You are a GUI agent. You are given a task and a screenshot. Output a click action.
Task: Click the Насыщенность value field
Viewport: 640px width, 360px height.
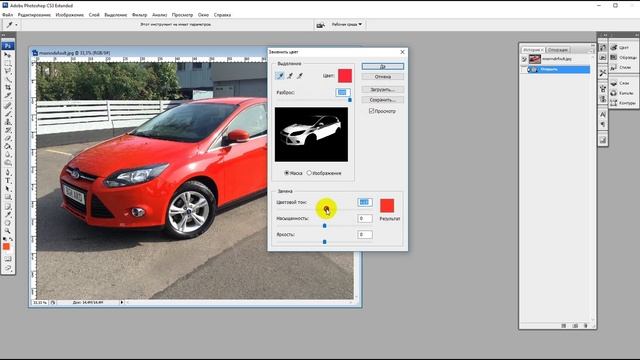pyautogui.click(x=364, y=218)
